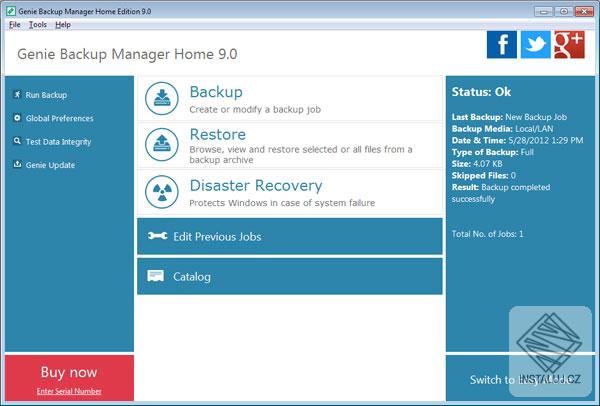Click the Status: Ok heading
The height and width of the screenshot is (406, 600).
point(481,92)
